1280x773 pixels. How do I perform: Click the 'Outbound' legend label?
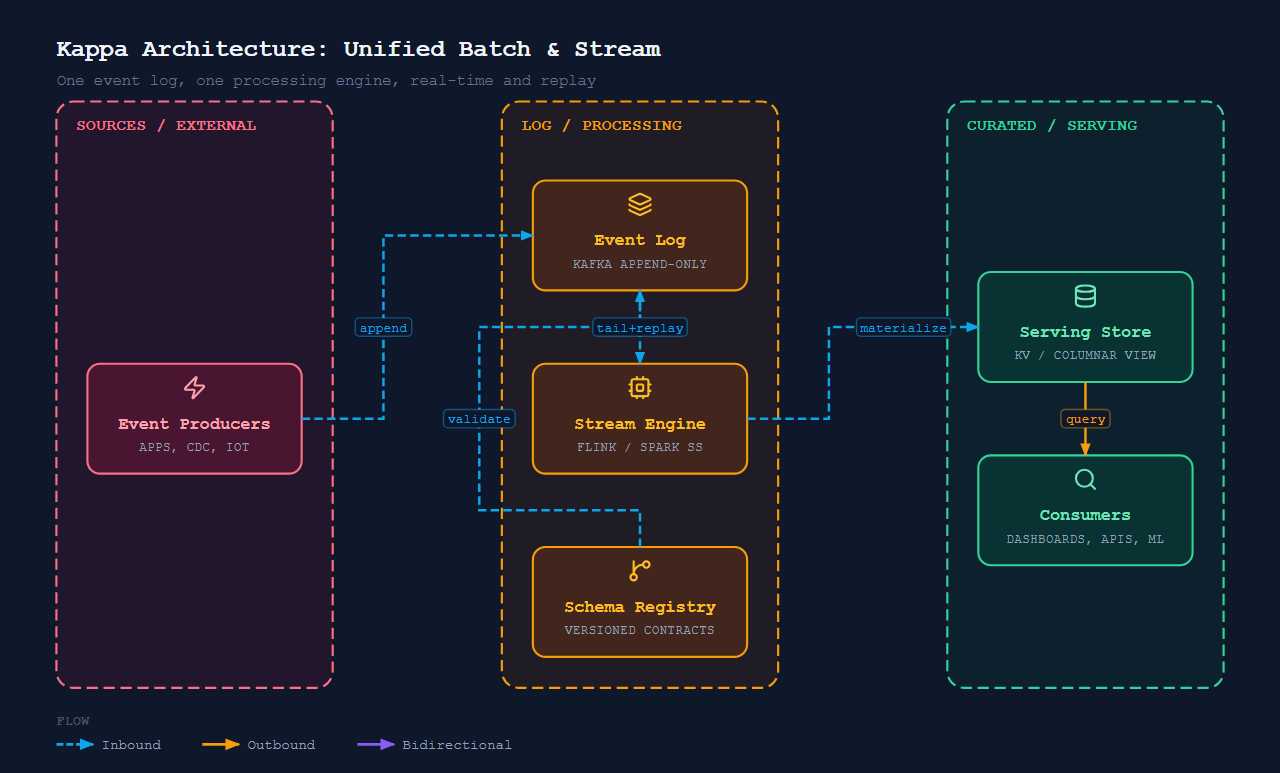[281, 745]
